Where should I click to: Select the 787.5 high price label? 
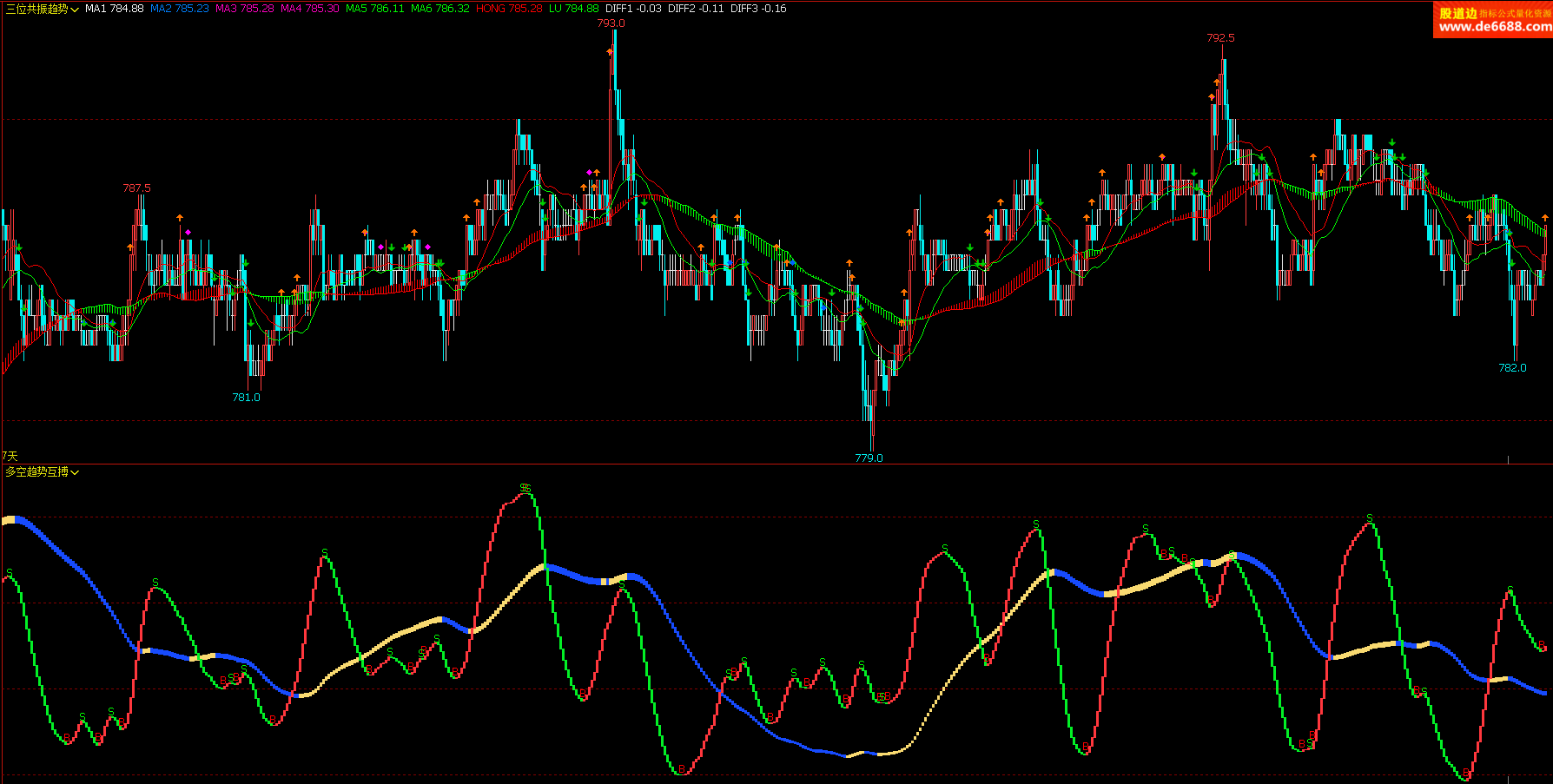[x=136, y=188]
